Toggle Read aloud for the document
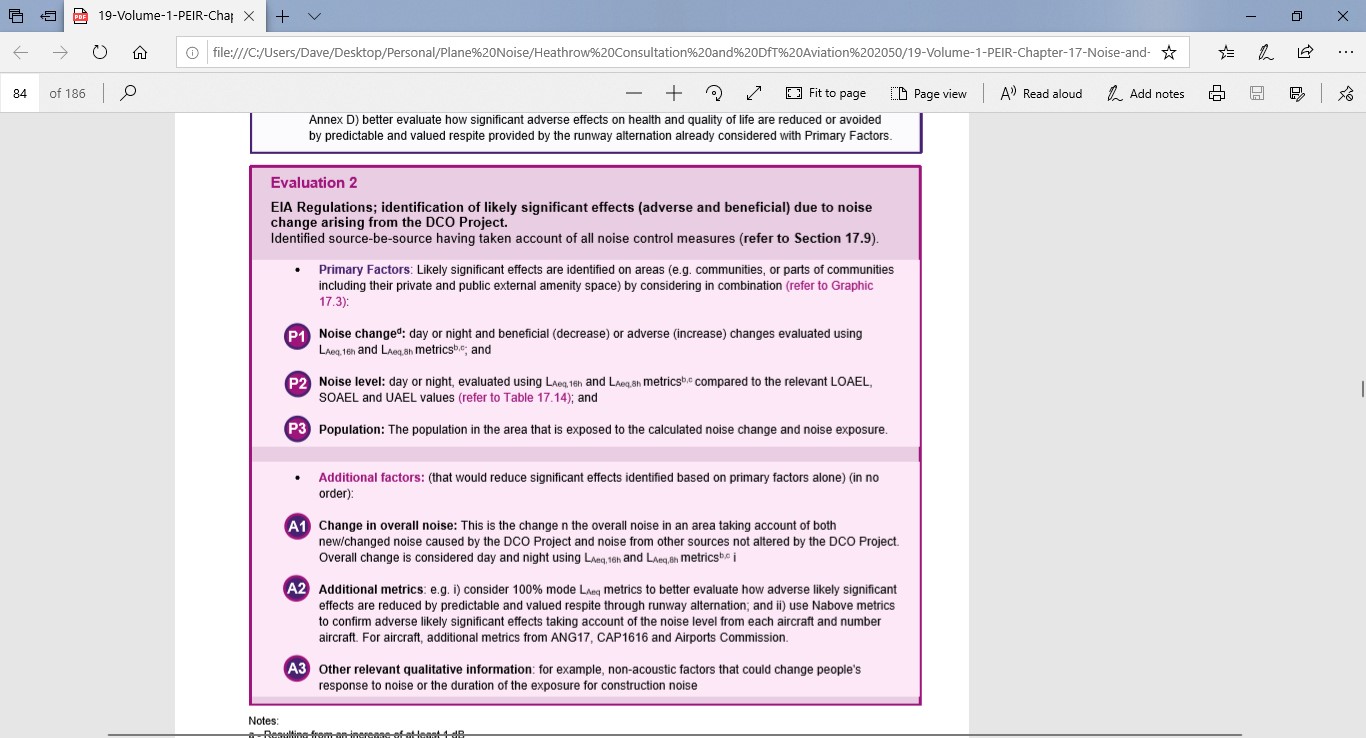This screenshot has height=738, width=1366. coord(1041,93)
